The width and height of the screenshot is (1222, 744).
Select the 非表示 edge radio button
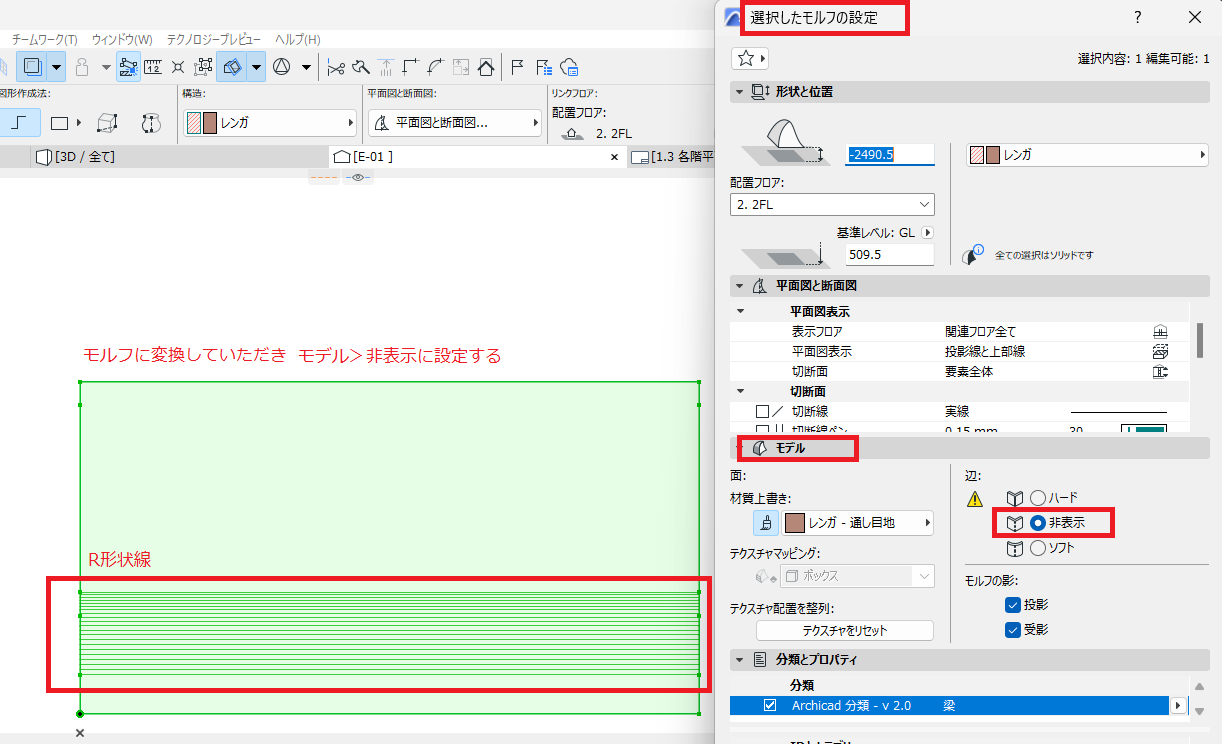click(1038, 523)
